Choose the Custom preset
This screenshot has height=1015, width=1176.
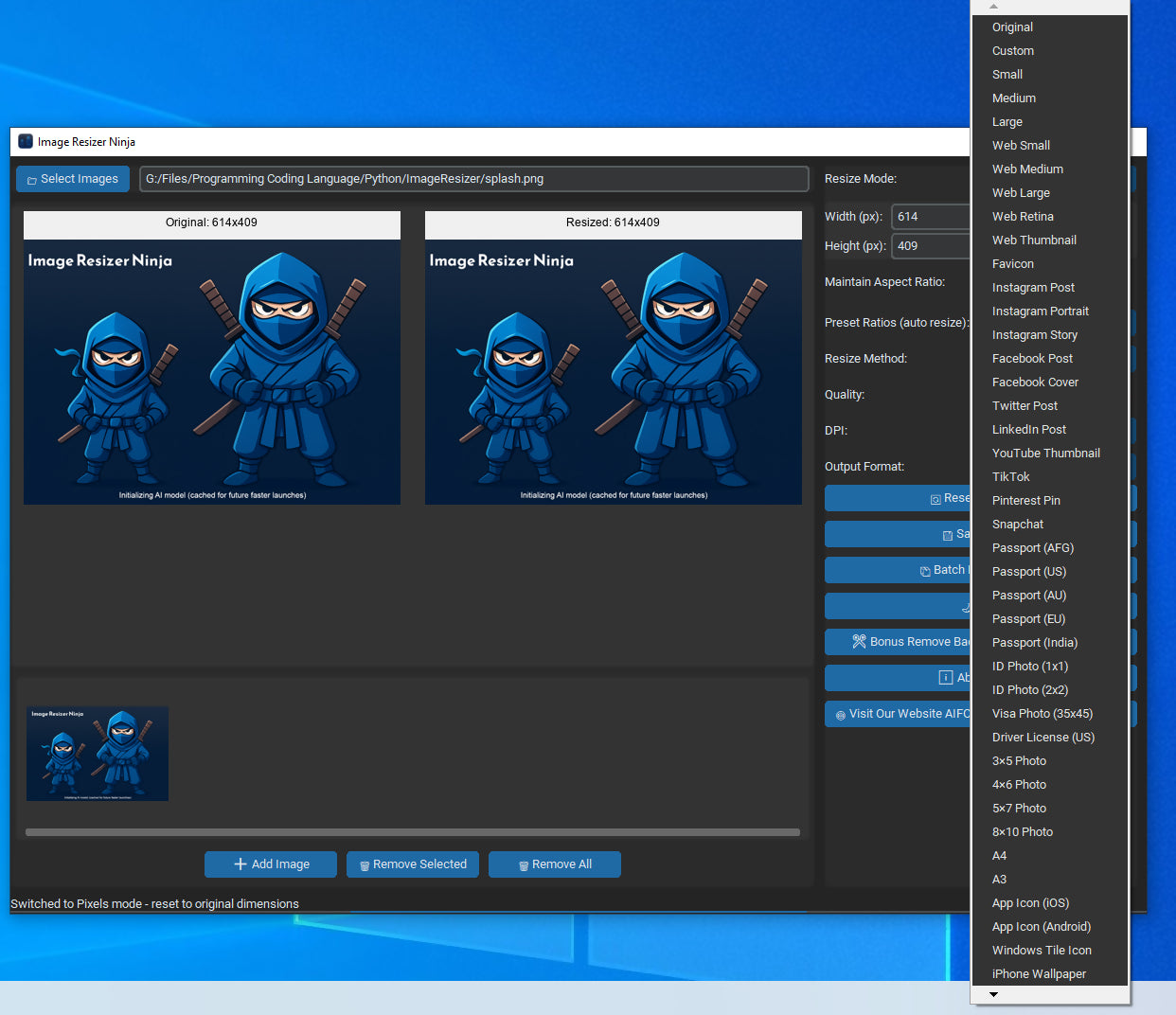1050,51
